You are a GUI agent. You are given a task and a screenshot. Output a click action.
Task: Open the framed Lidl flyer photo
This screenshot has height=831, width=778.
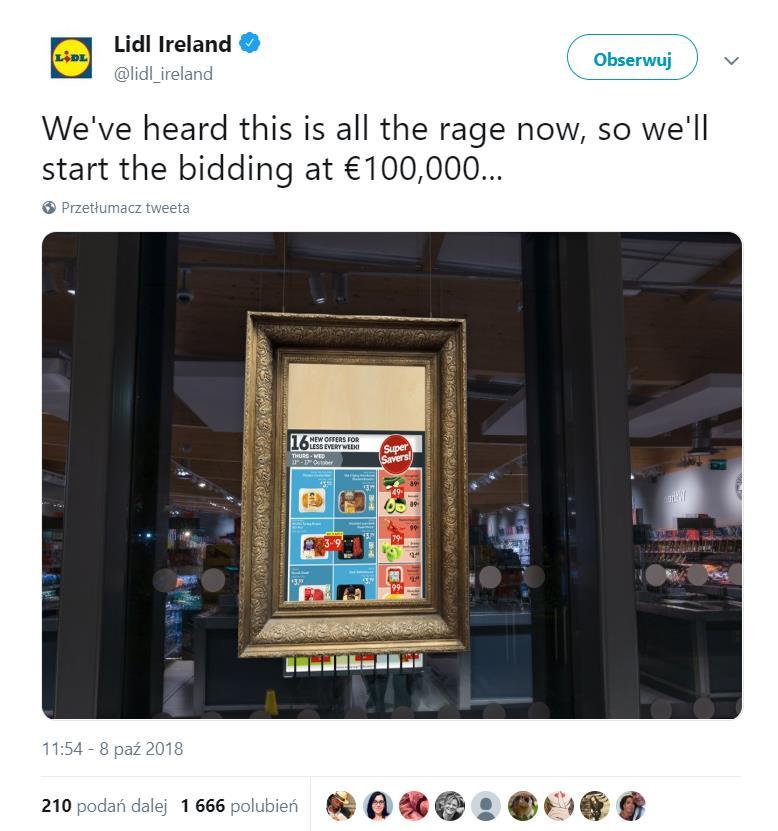pyautogui.click(x=392, y=475)
